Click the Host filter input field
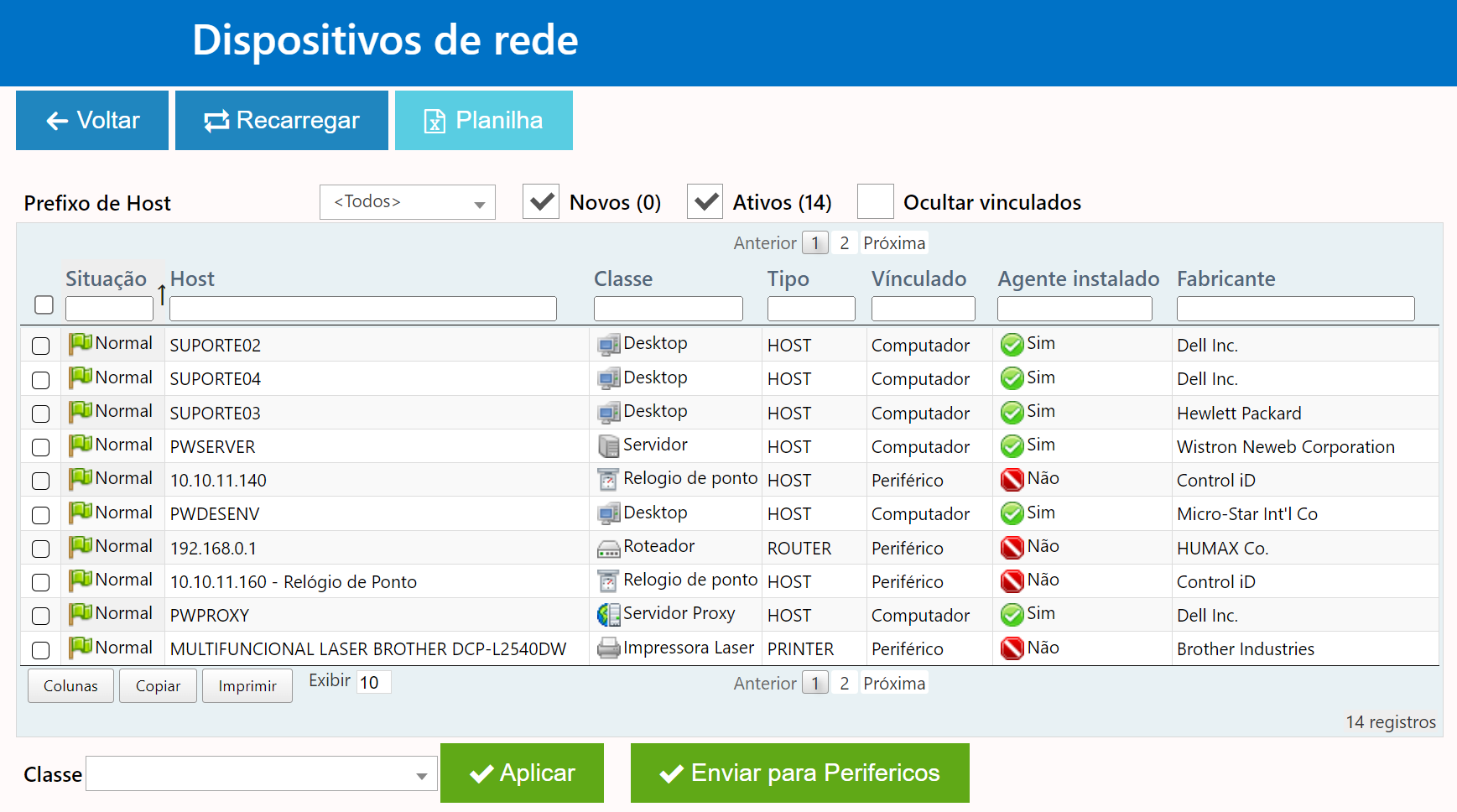The height and width of the screenshot is (812, 1457). point(363,309)
